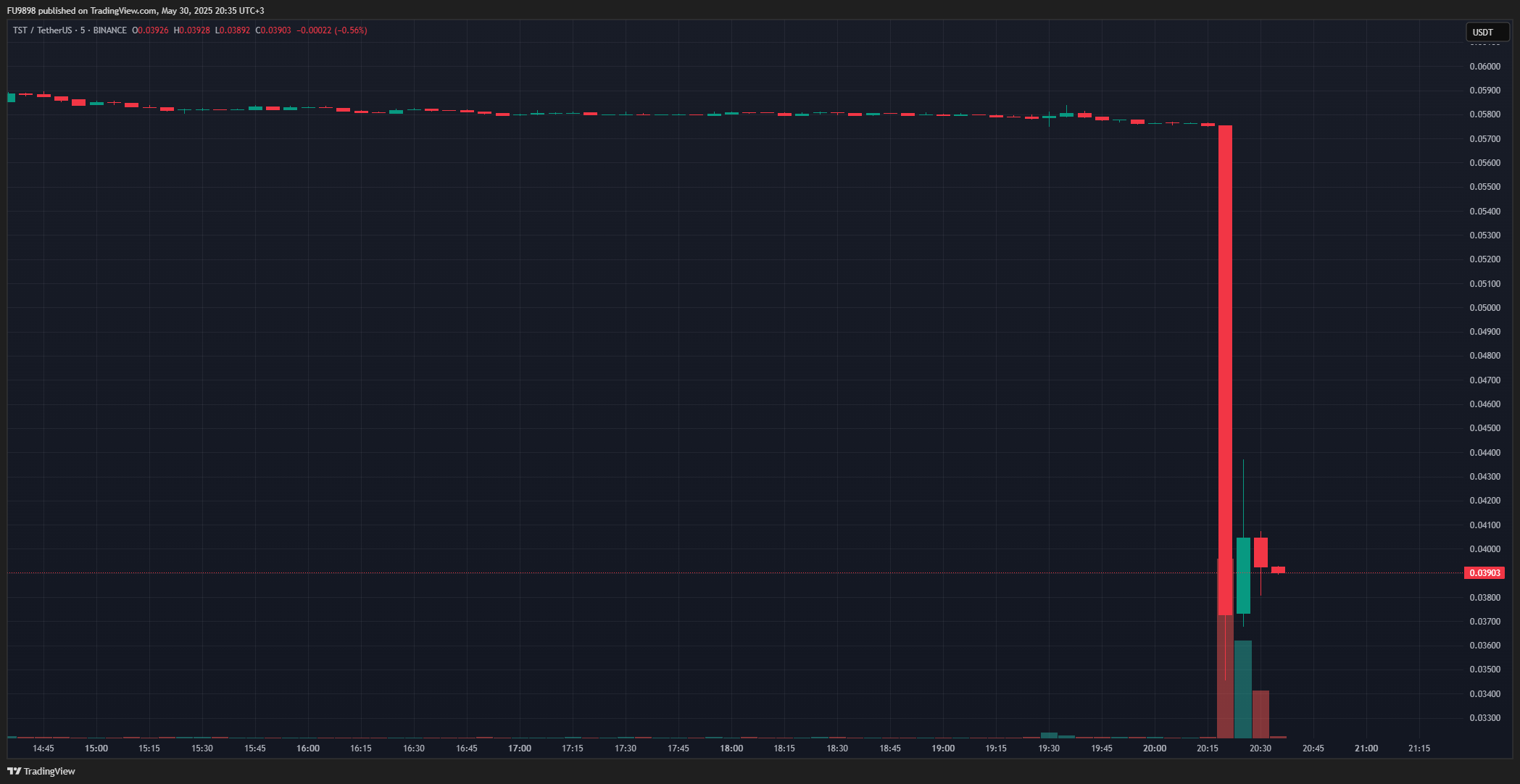Select the 21:15 time axis label
This screenshot has width=1520, height=784.
click(1419, 748)
